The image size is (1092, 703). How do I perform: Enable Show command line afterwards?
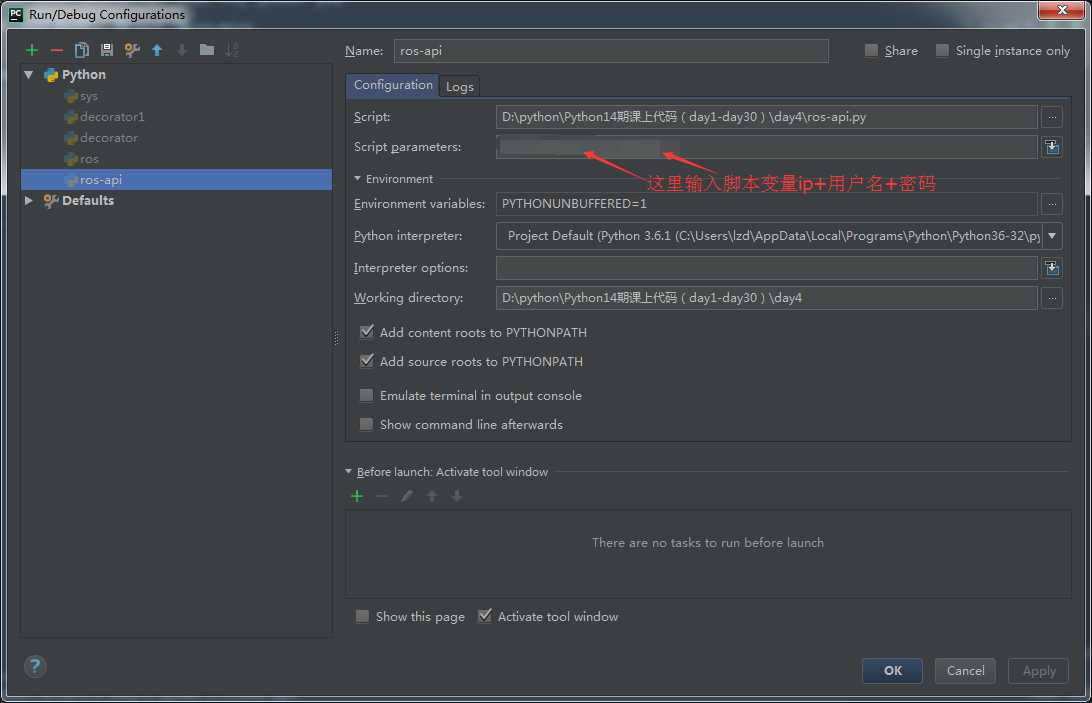pyautogui.click(x=366, y=424)
